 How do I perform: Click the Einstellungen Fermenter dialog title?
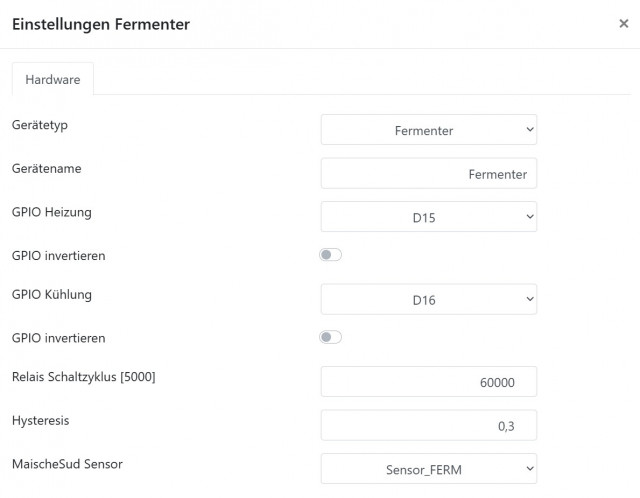point(101,24)
